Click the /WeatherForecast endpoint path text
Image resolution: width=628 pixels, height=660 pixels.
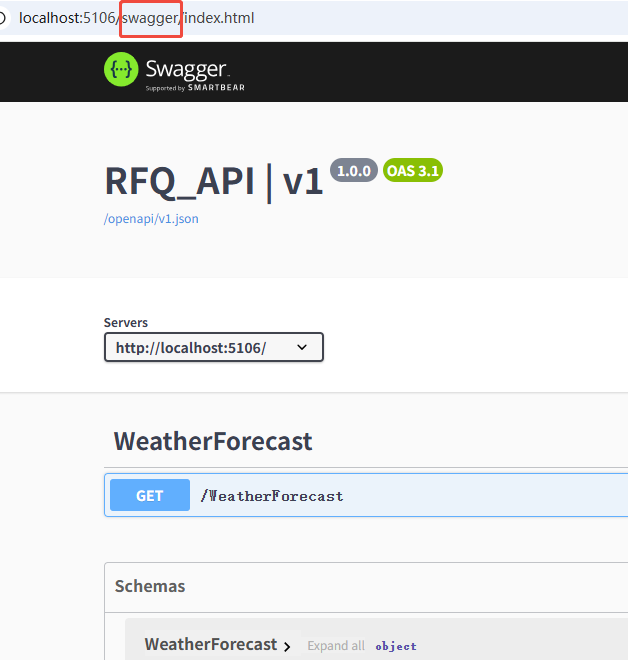pyautogui.click(x=272, y=496)
